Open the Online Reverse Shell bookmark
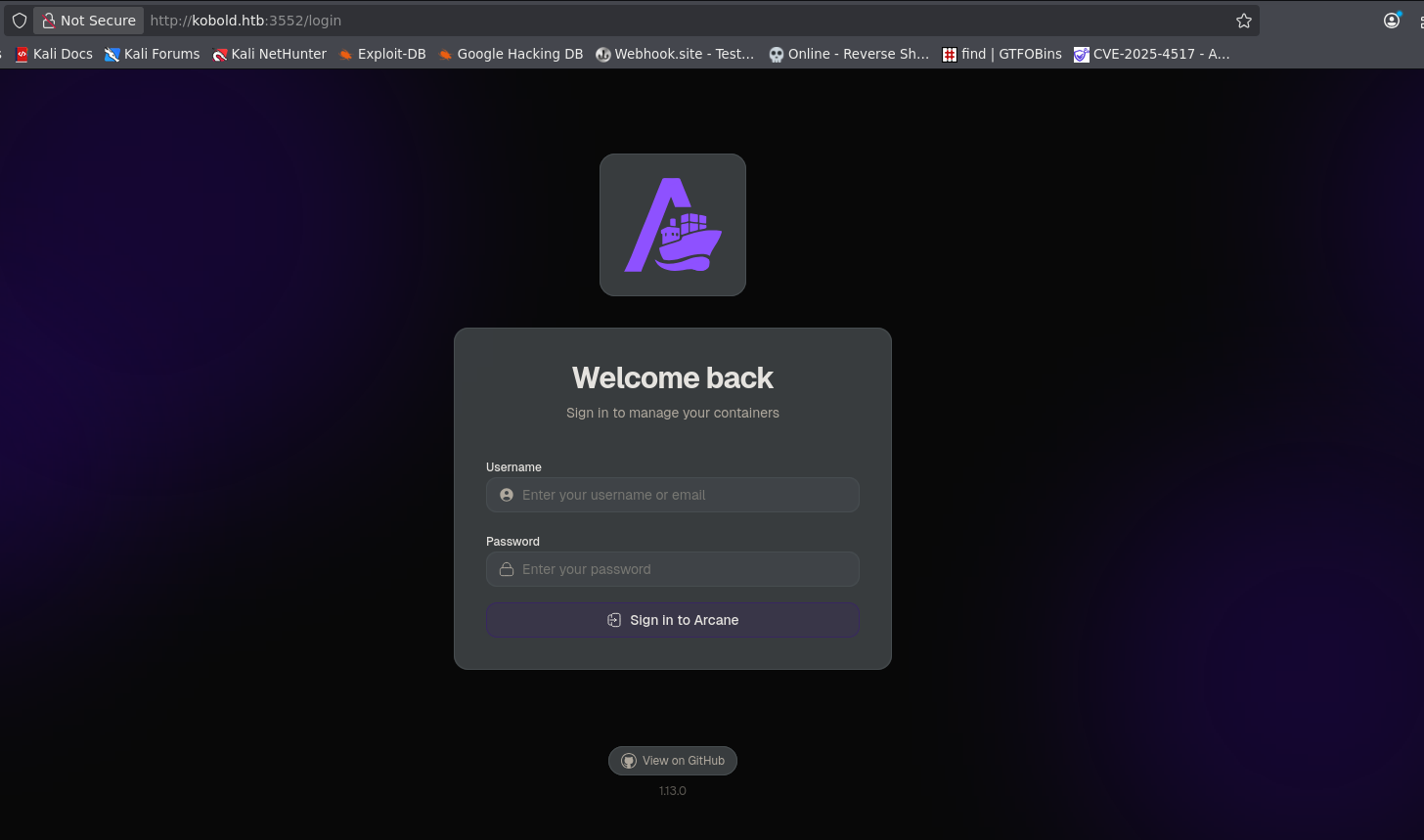The width and height of the screenshot is (1424, 840). pyautogui.click(x=849, y=54)
